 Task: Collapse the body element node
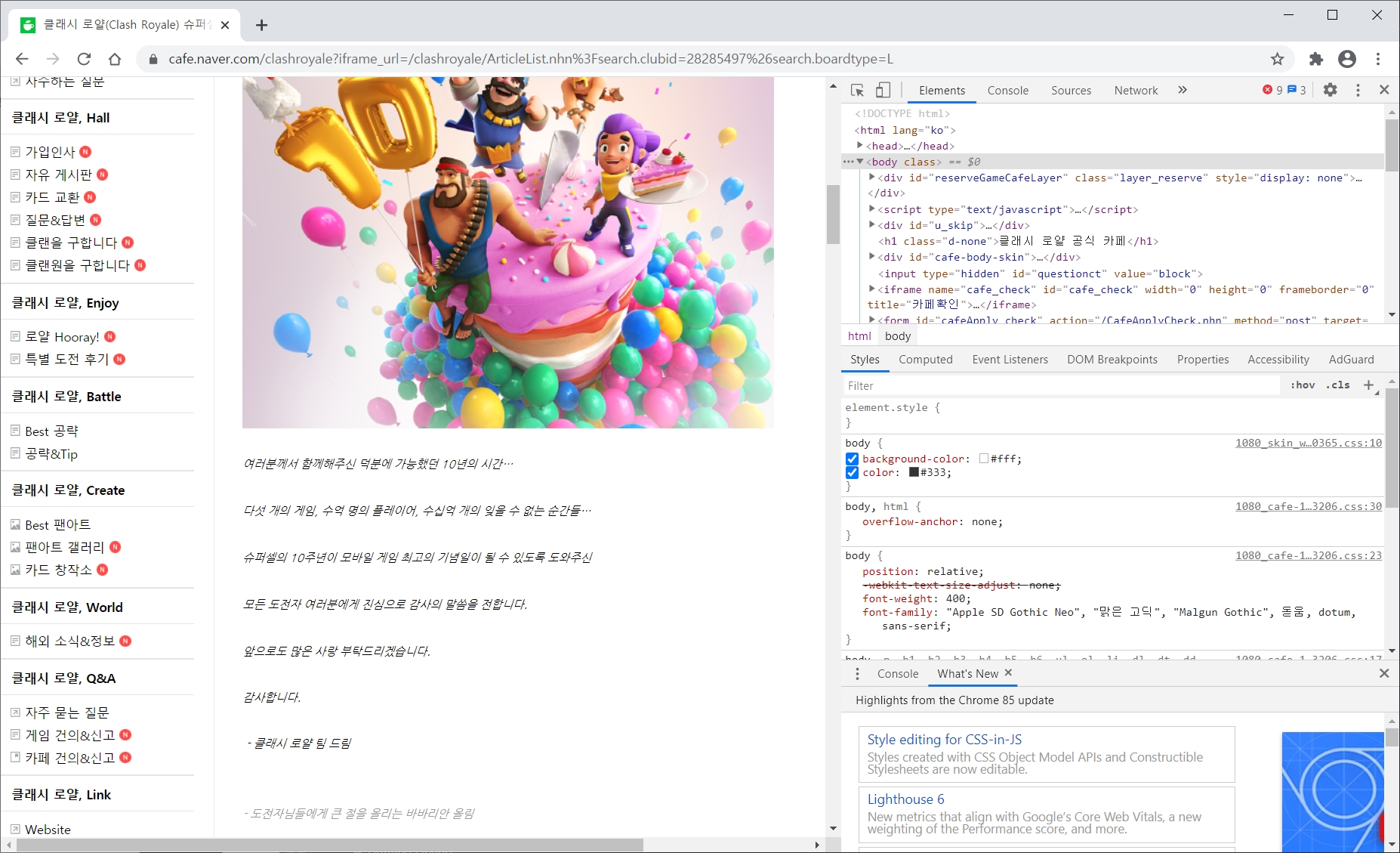pyautogui.click(x=860, y=162)
